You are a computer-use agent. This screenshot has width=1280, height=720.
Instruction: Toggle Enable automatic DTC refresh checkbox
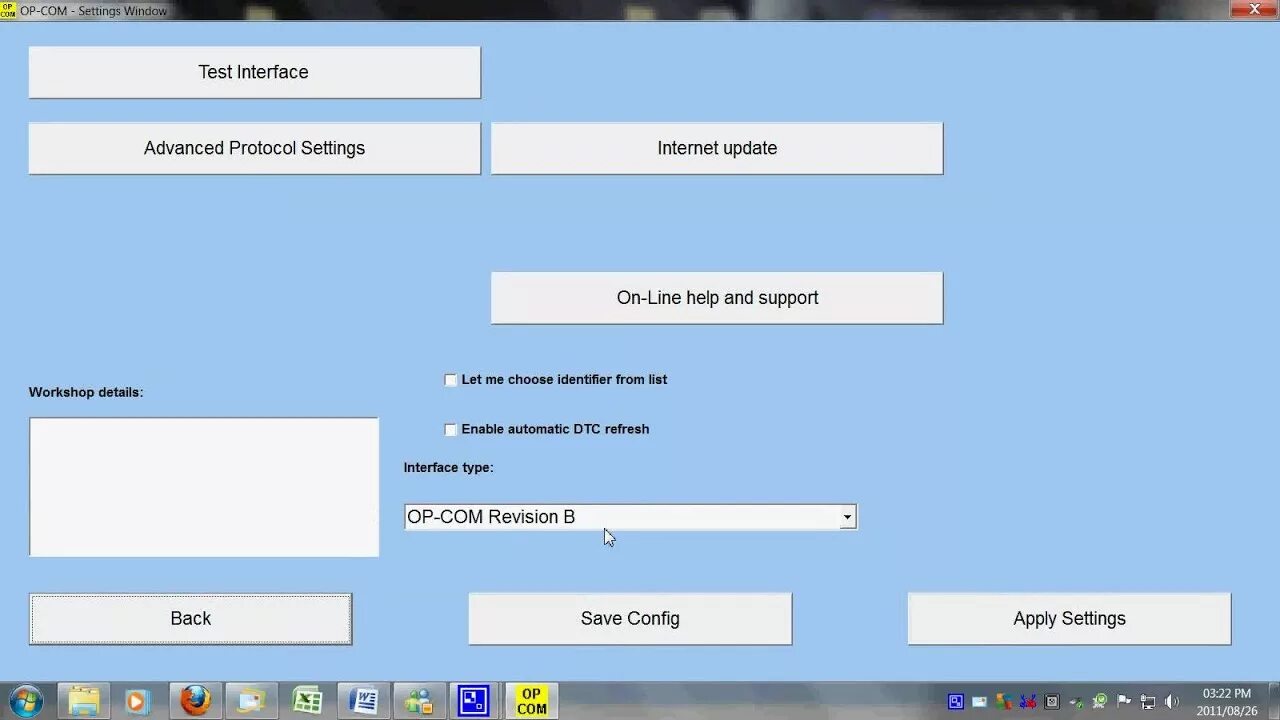tap(450, 429)
